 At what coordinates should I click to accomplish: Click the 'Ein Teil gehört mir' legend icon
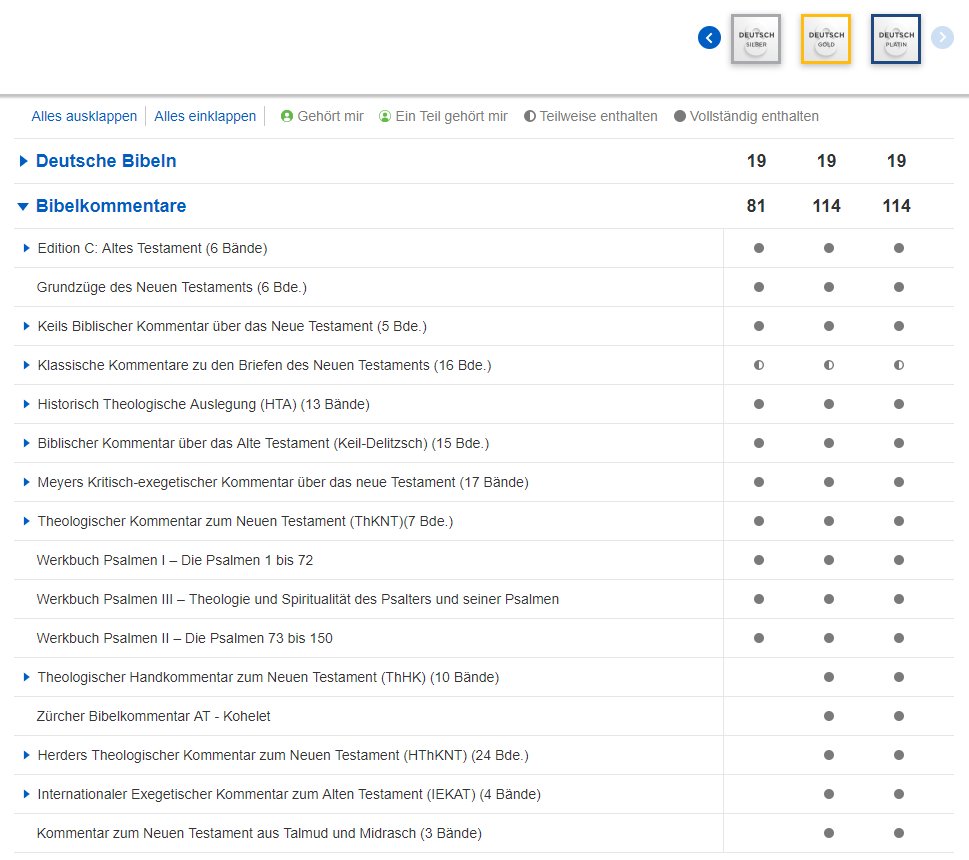(385, 116)
